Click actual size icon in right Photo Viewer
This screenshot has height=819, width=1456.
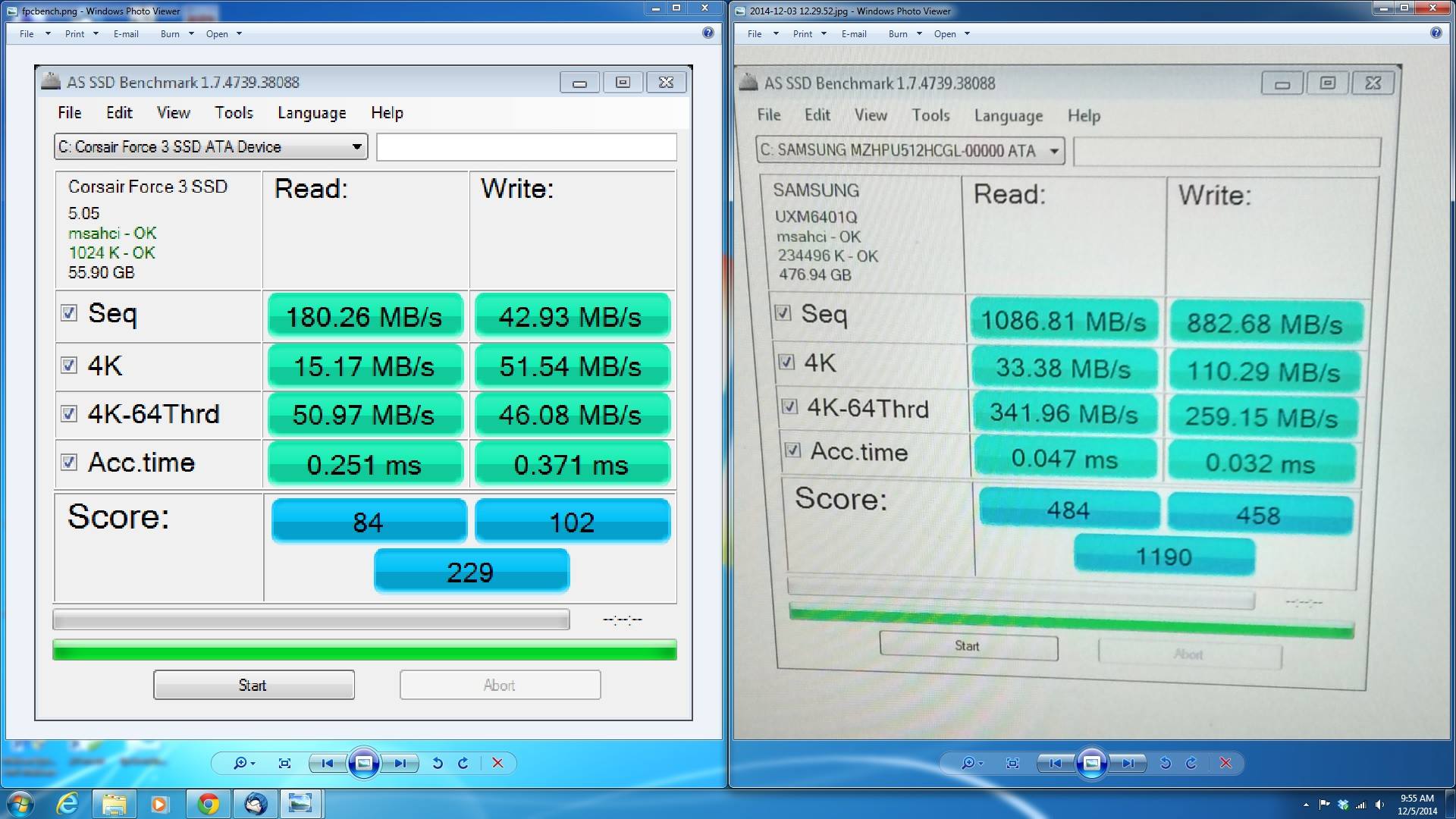1012,763
